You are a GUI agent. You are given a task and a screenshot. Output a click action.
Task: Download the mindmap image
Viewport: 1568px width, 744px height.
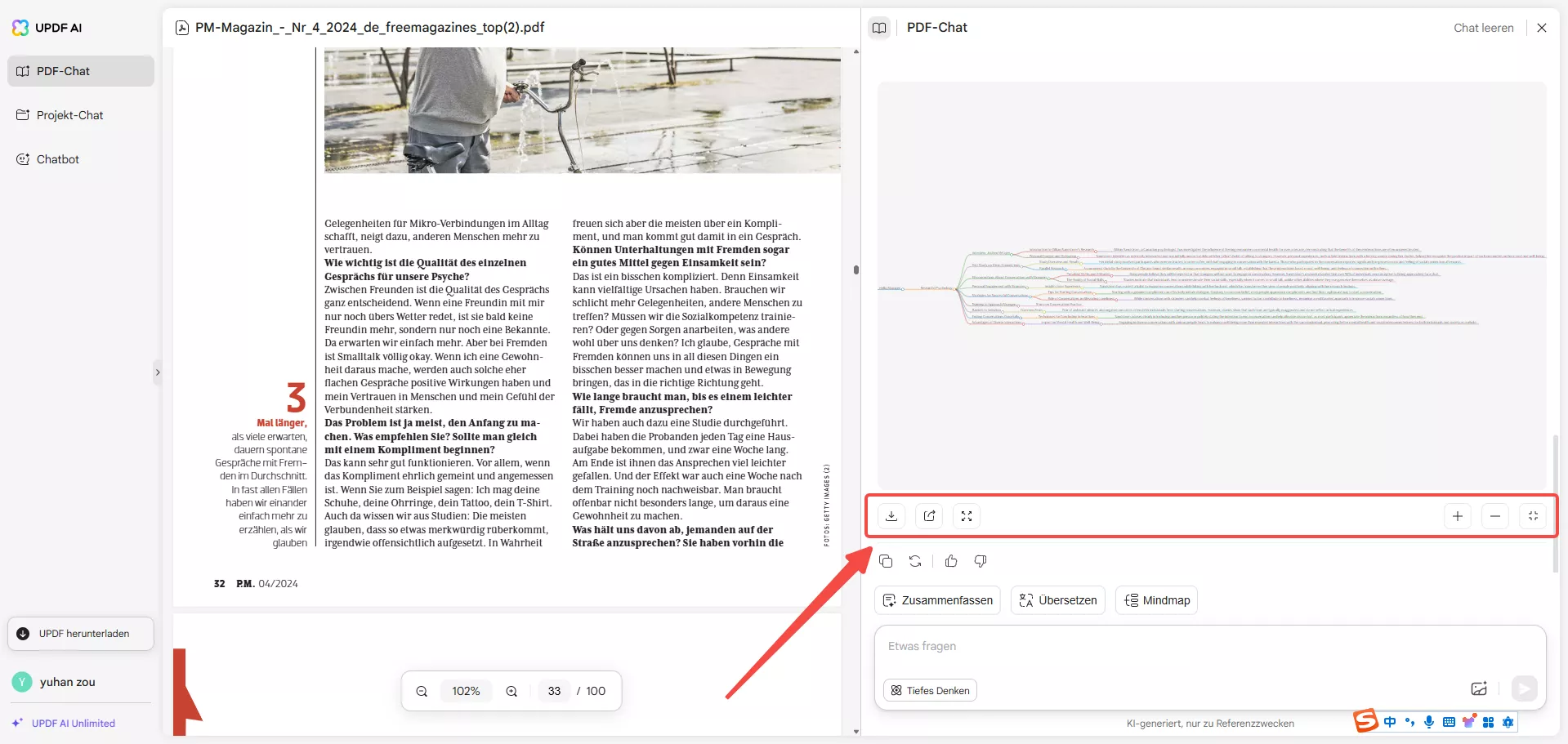tap(891, 516)
